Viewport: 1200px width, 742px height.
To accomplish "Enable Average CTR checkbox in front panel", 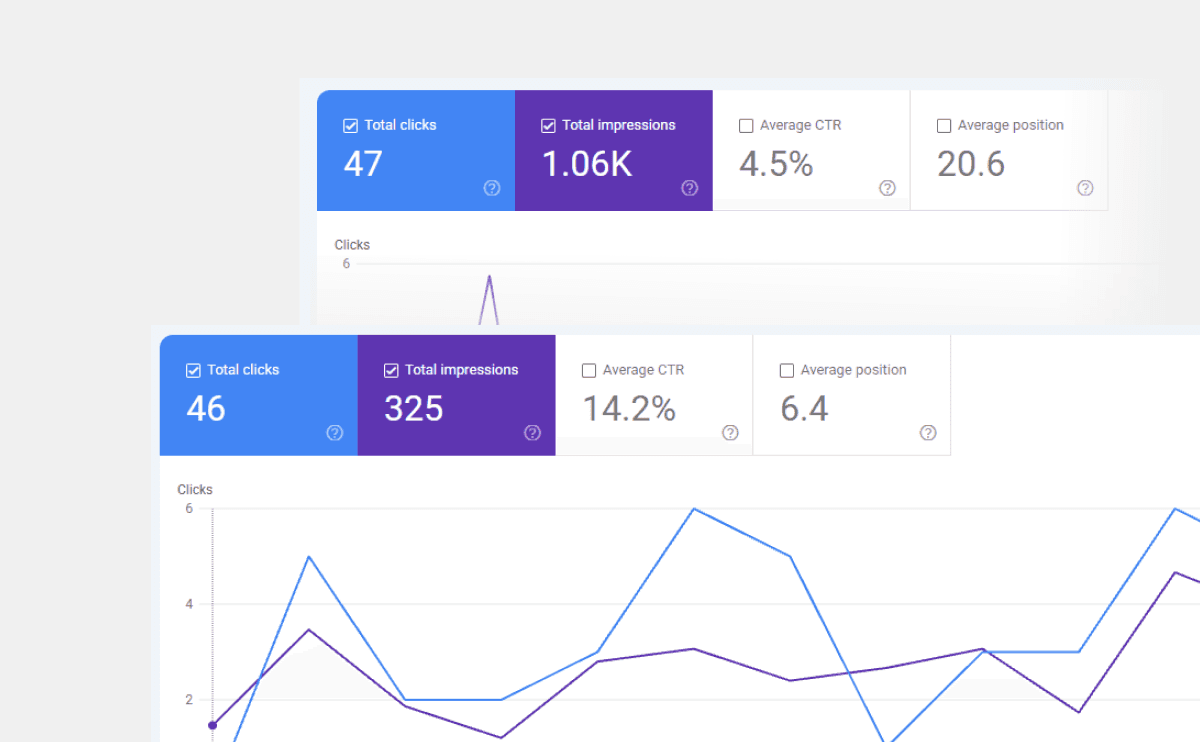I will [x=589, y=371].
